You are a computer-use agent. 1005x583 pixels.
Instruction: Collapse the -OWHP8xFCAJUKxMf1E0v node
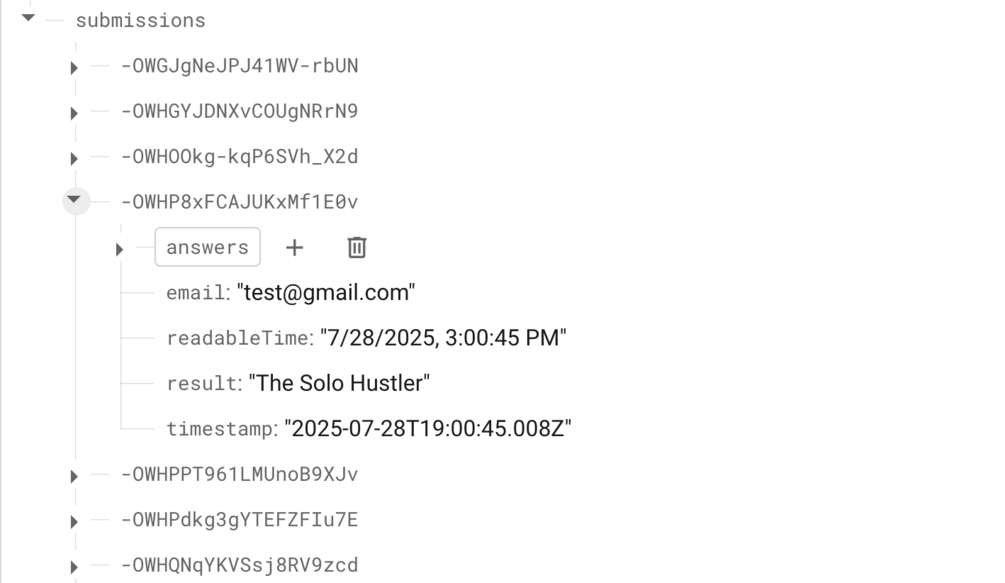(x=74, y=200)
